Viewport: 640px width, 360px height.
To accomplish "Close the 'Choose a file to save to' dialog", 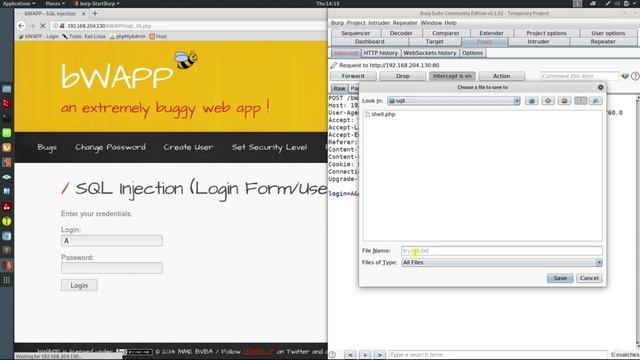I will click(x=600, y=87).
